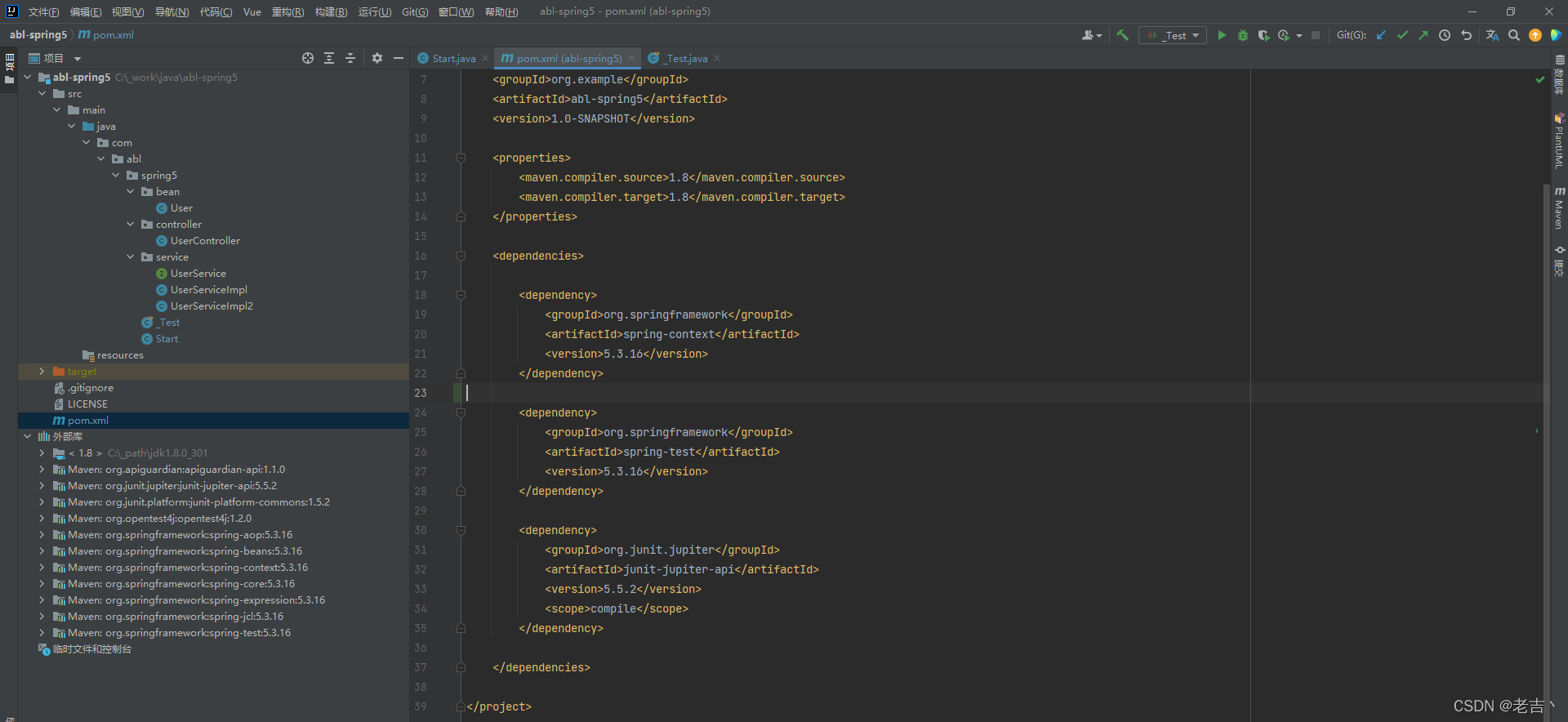Rollback changes with the undo arrow icon
This screenshot has height=722, width=1568.
click(x=1466, y=35)
